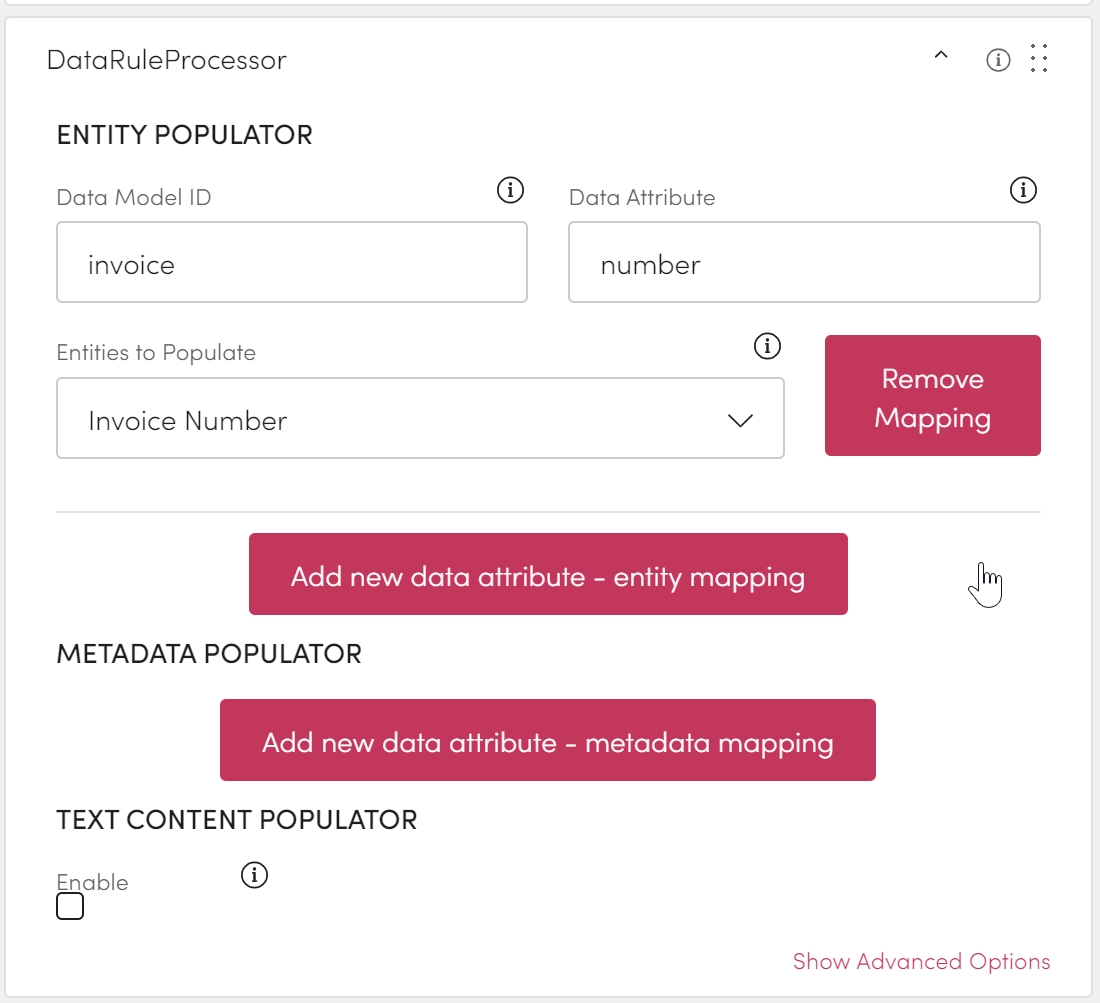The width and height of the screenshot is (1100, 1003).
Task: Click the Invoice Number dropdown arrow
Action: pyautogui.click(x=740, y=420)
